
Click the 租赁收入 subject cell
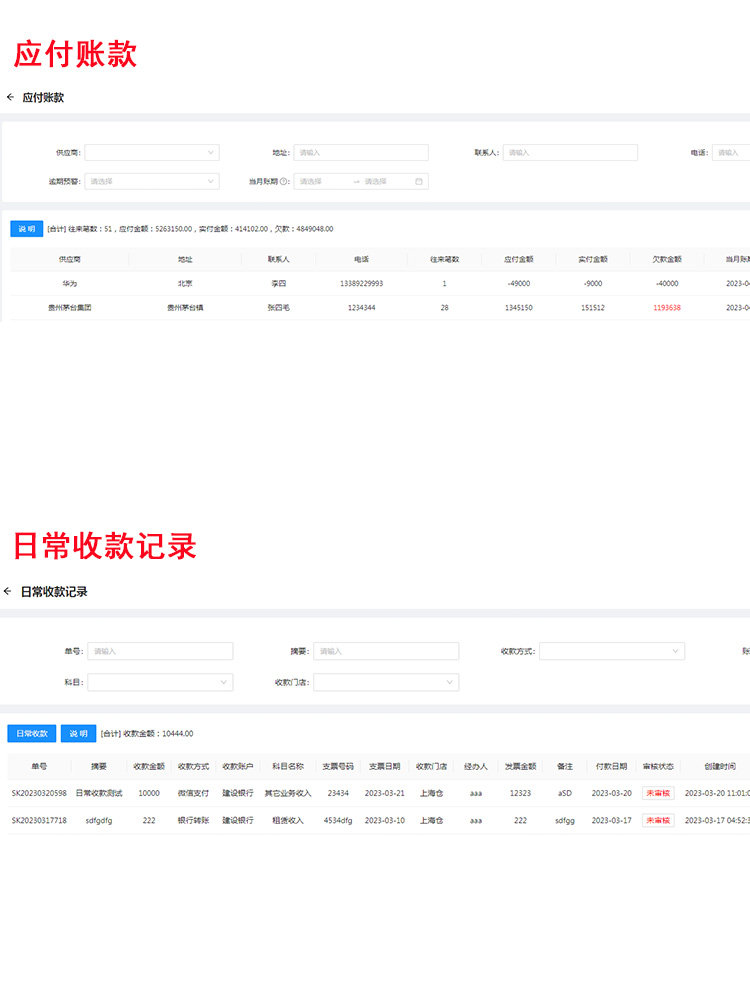click(x=288, y=820)
